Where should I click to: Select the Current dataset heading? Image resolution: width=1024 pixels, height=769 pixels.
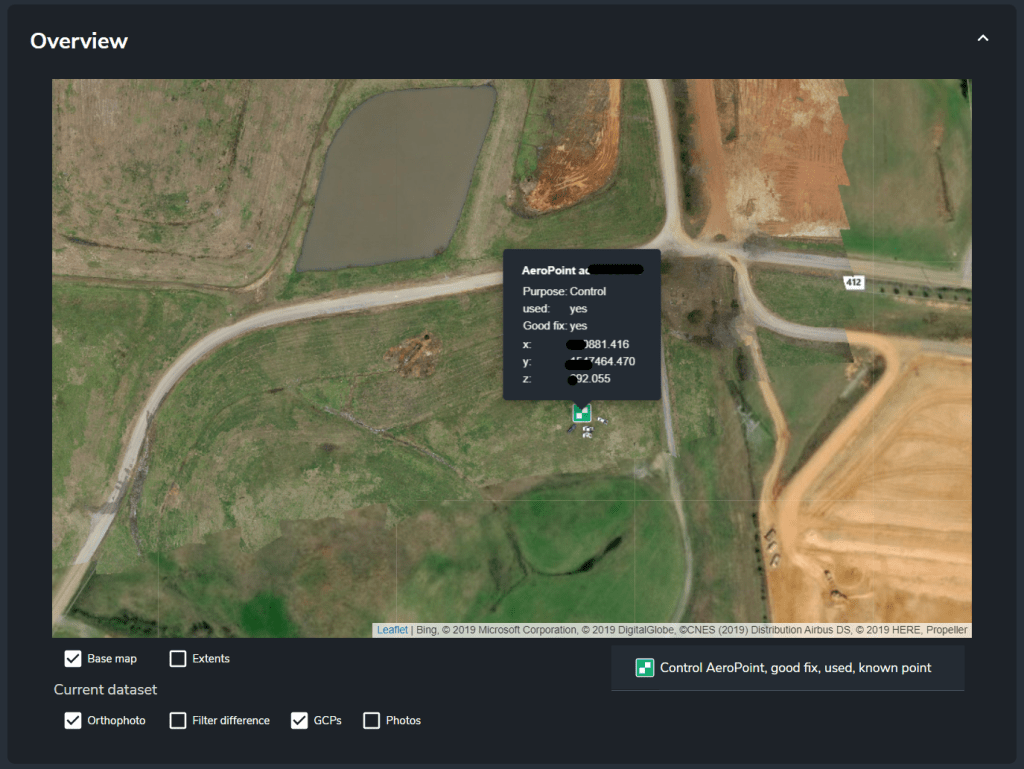point(105,689)
